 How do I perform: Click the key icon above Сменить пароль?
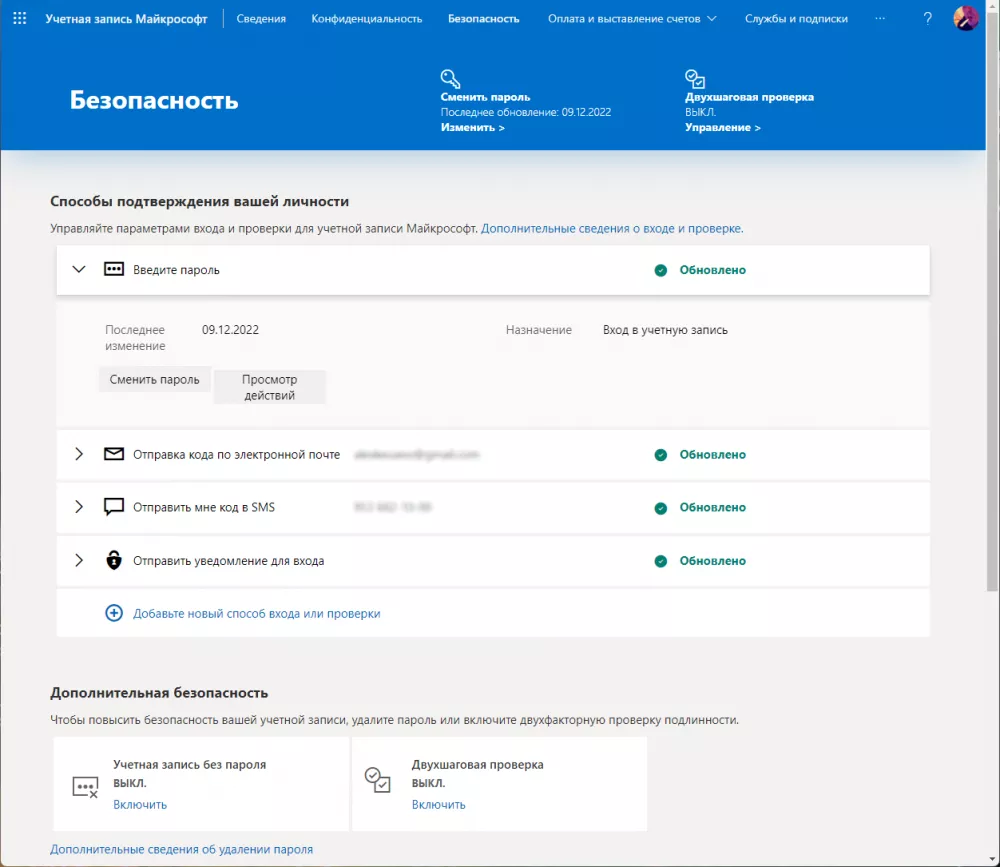450,79
